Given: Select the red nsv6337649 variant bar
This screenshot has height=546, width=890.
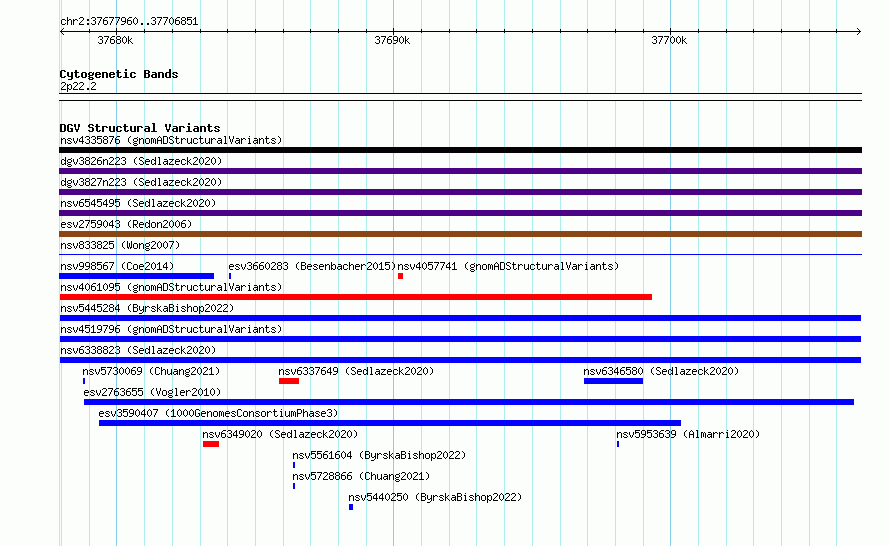Looking at the screenshot, I should [x=289, y=381].
